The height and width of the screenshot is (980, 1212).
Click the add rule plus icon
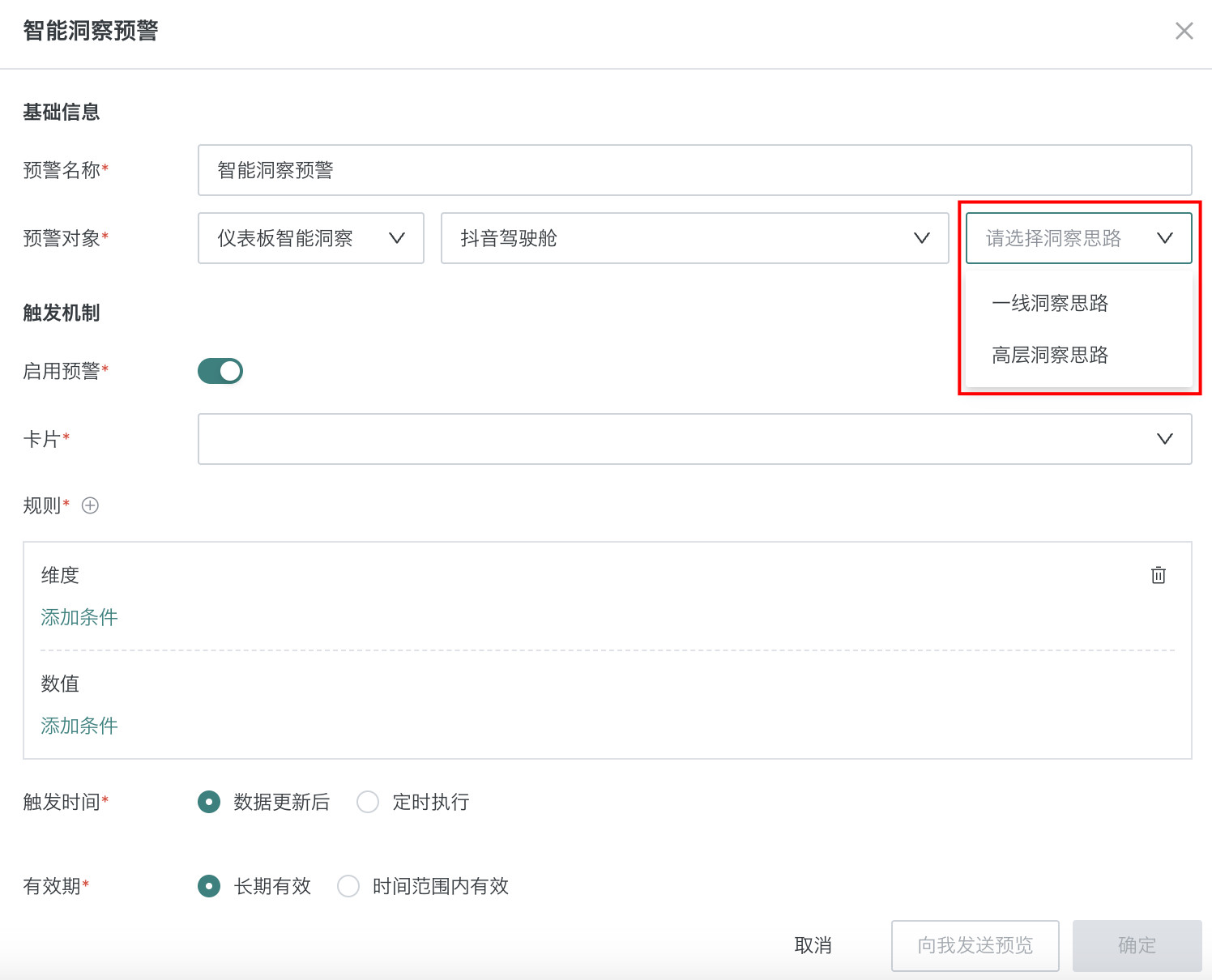[90, 505]
